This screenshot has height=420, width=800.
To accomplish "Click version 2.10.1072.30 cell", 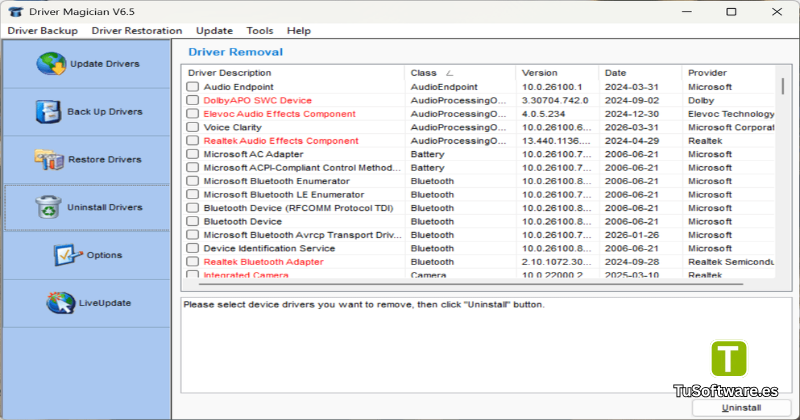I will point(556,262).
